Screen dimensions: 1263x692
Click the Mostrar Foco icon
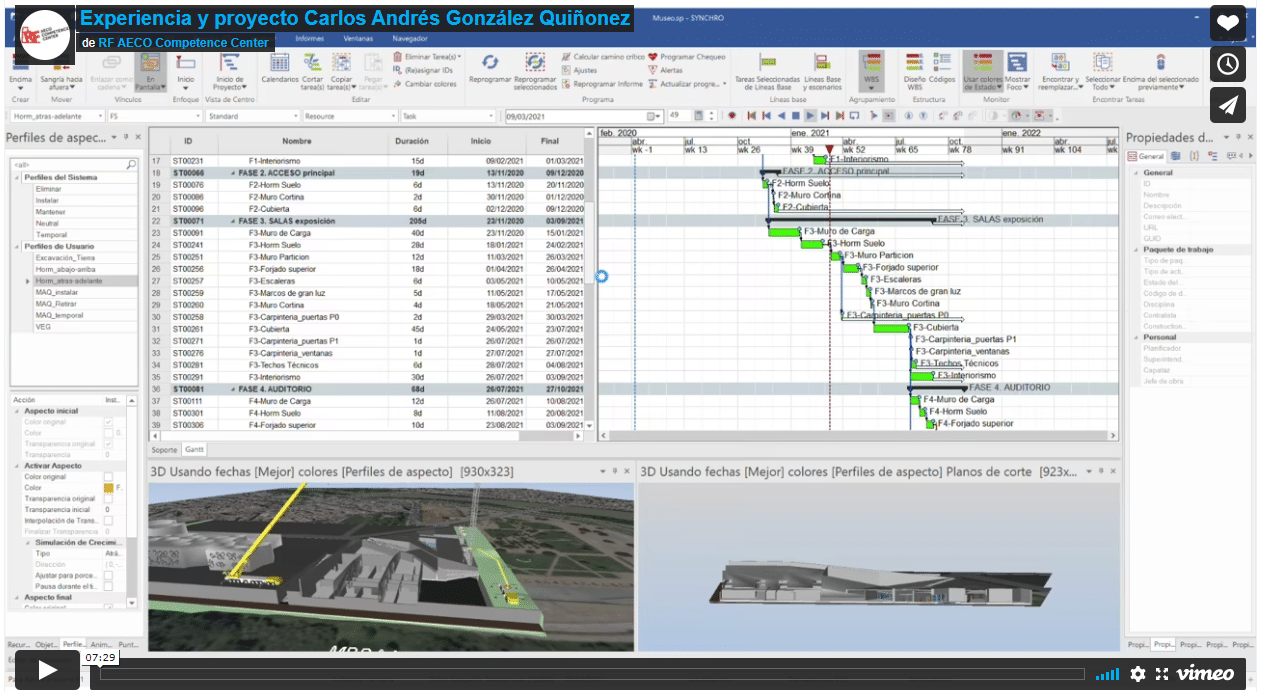(1018, 70)
